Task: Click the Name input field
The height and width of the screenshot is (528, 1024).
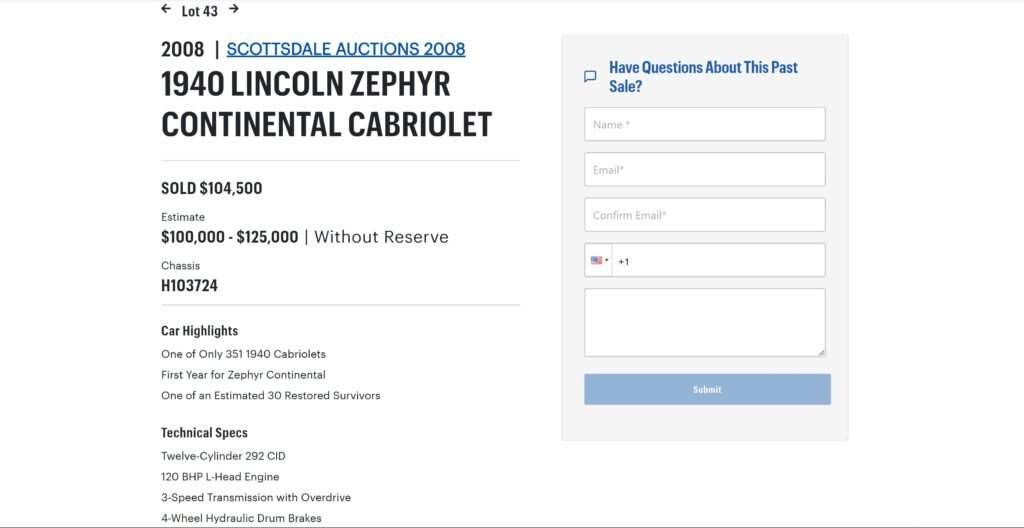Action: pyautogui.click(x=704, y=125)
